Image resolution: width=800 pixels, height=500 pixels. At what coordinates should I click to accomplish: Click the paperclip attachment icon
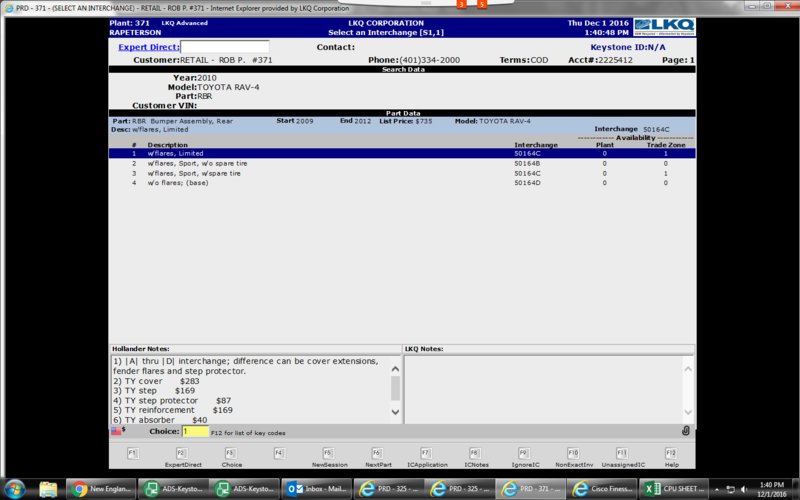click(x=686, y=431)
